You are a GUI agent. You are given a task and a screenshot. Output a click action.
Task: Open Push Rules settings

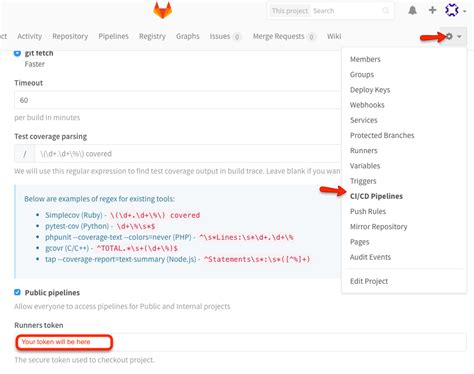pyautogui.click(x=368, y=211)
